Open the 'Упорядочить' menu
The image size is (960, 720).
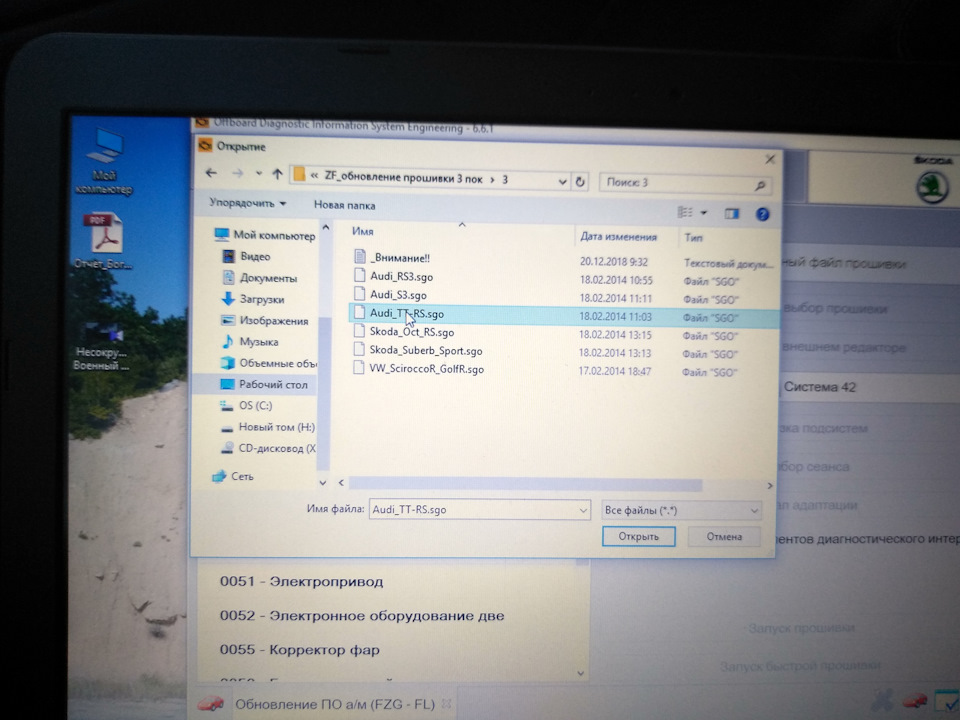[247, 203]
